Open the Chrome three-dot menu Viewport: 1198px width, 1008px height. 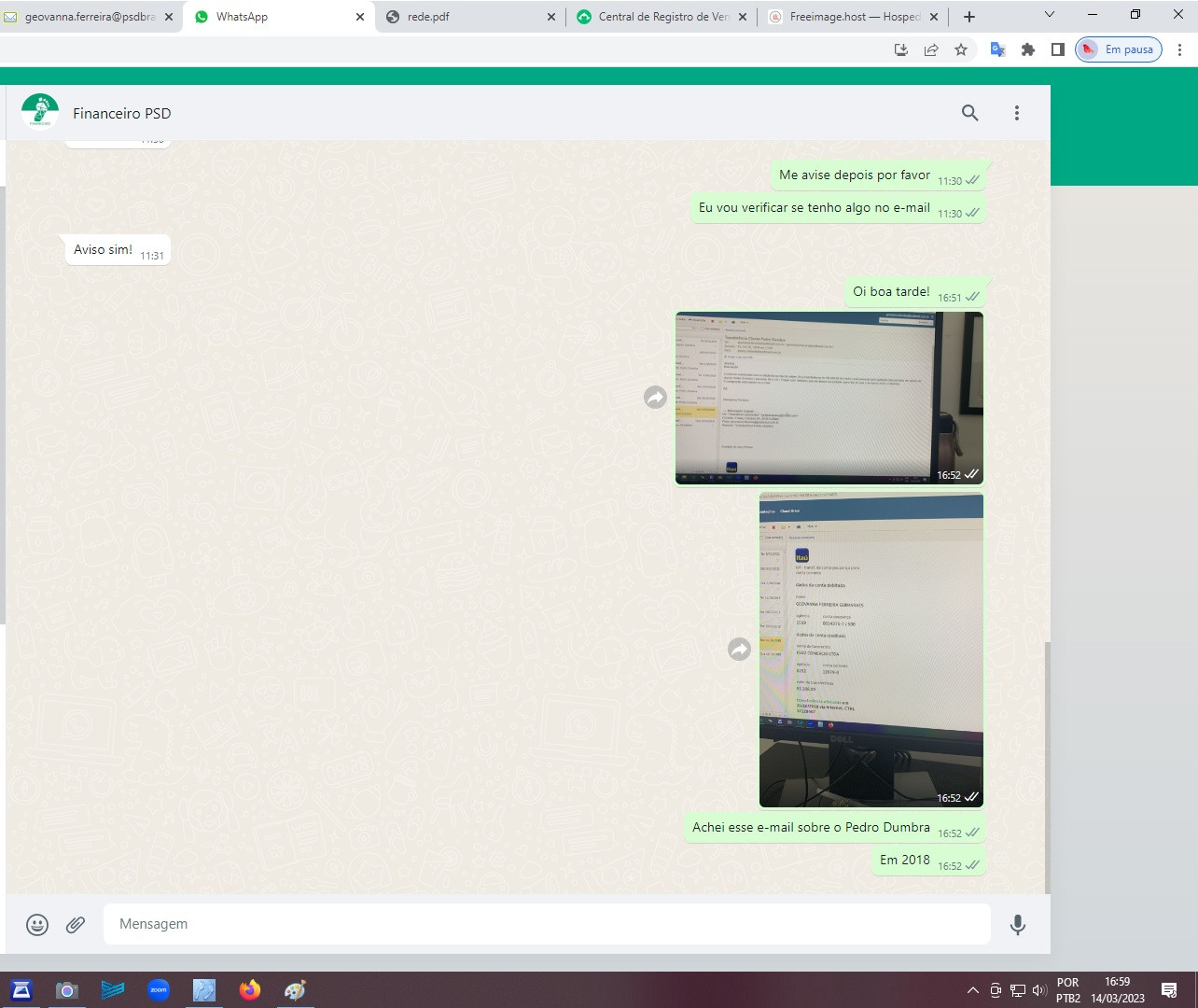click(1180, 49)
